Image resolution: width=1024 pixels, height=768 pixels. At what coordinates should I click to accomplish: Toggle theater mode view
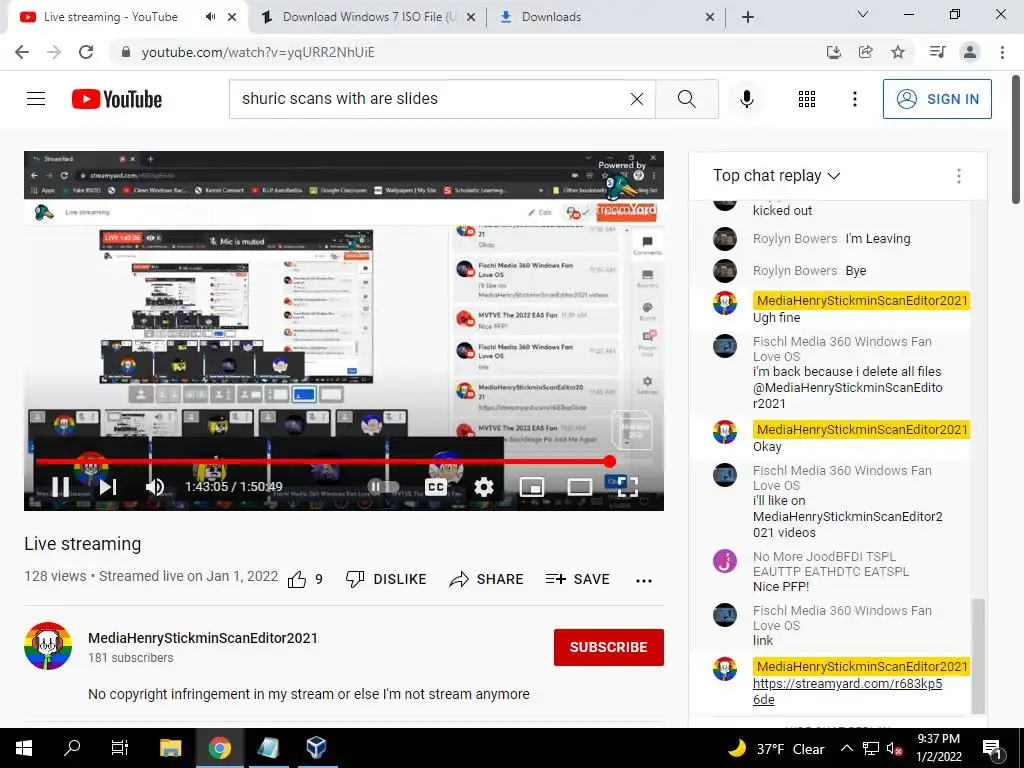[x=579, y=487]
